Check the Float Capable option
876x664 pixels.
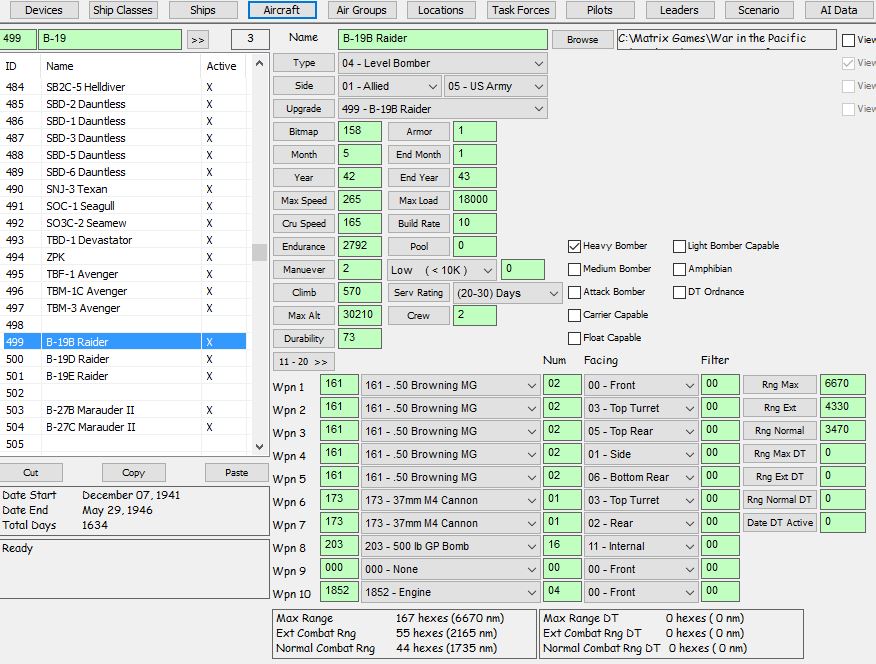[574, 338]
